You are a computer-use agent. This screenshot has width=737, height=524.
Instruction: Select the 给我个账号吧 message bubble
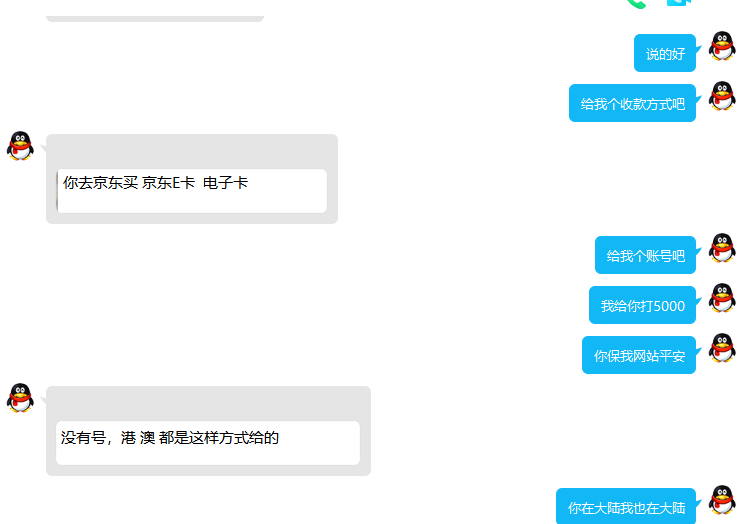(x=645, y=255)
